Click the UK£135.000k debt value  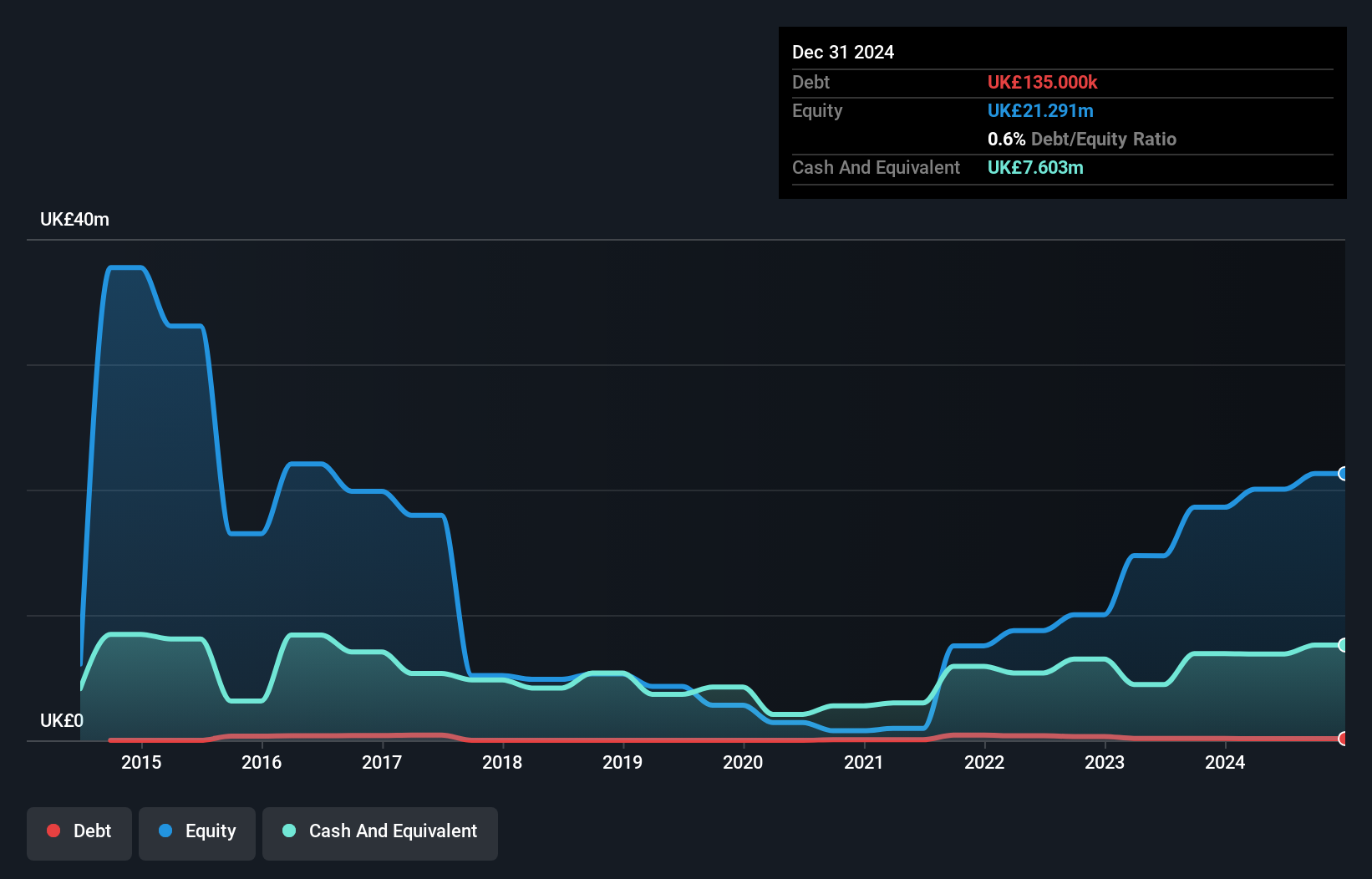(x=1042, y=82)
